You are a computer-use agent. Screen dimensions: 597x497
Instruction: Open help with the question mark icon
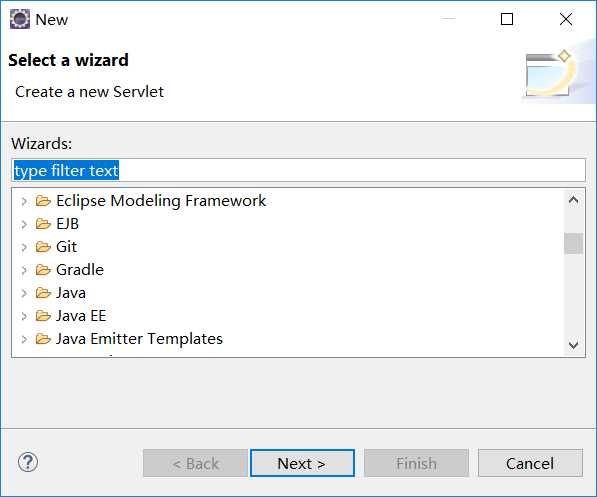coord(28,462)
